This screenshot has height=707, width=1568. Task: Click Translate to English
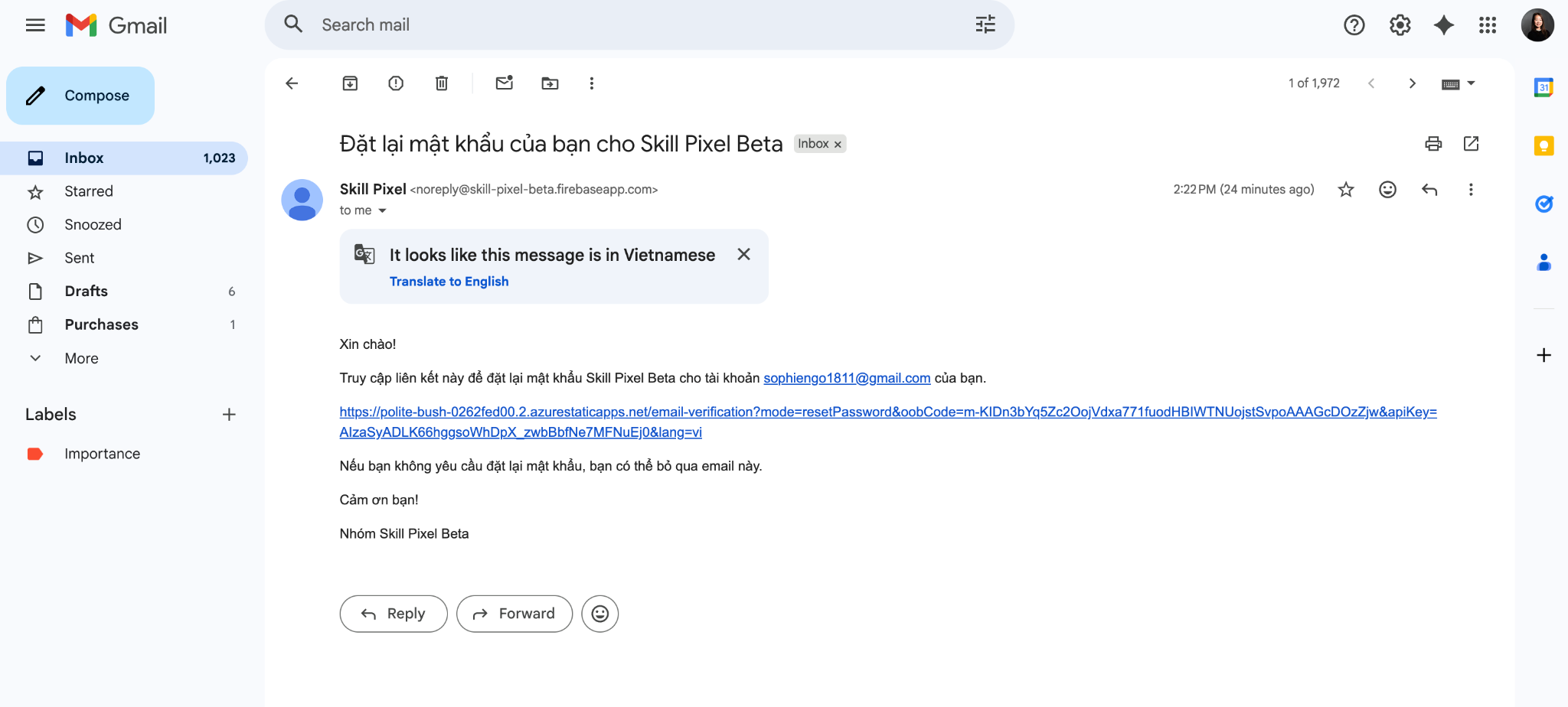(x=449, y=282)
